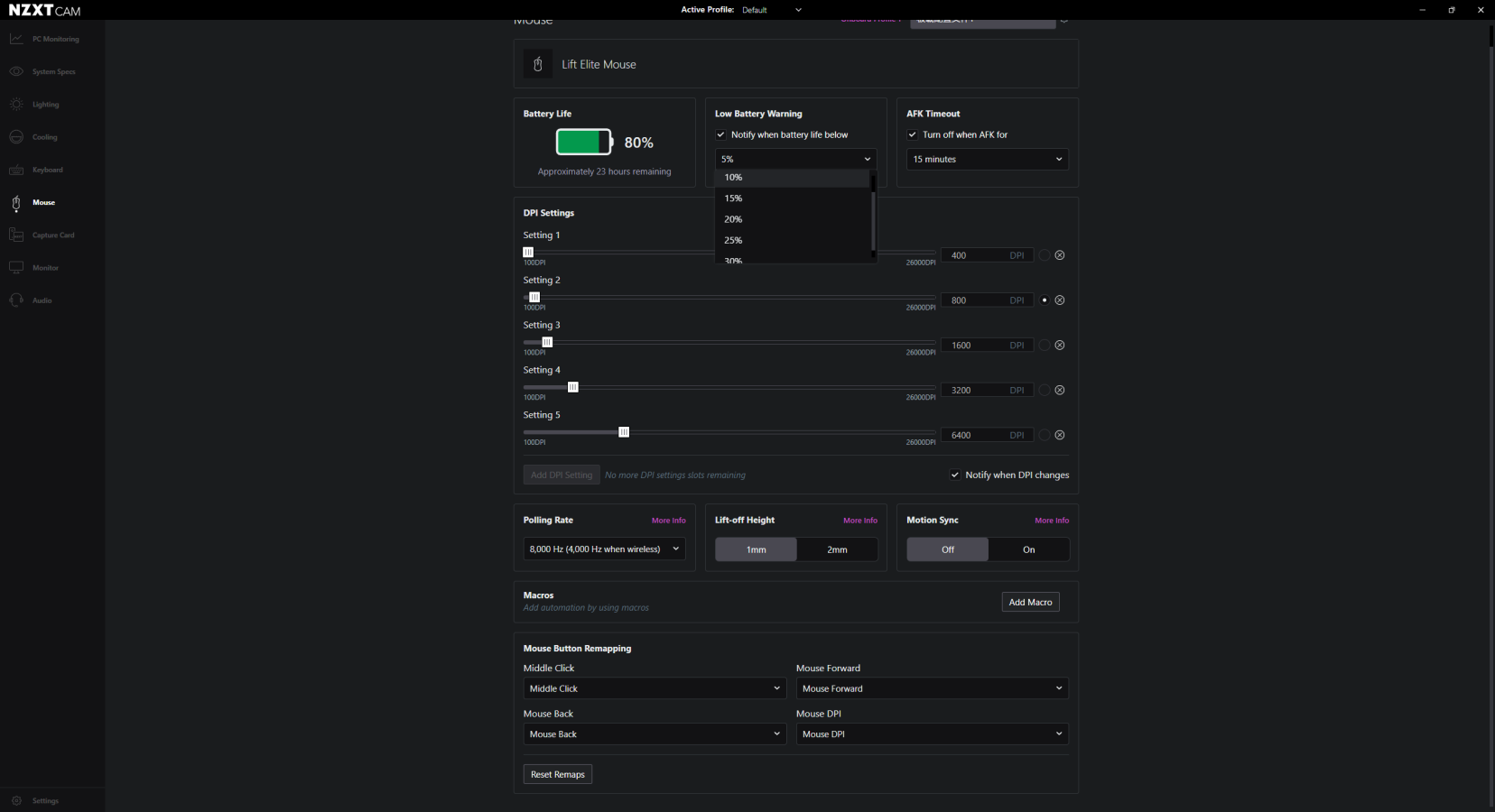Viewport: 1495px width, 812px height.
Task: Remove DPI Setting 2 with X icon
Action: tap(1060, 300)
